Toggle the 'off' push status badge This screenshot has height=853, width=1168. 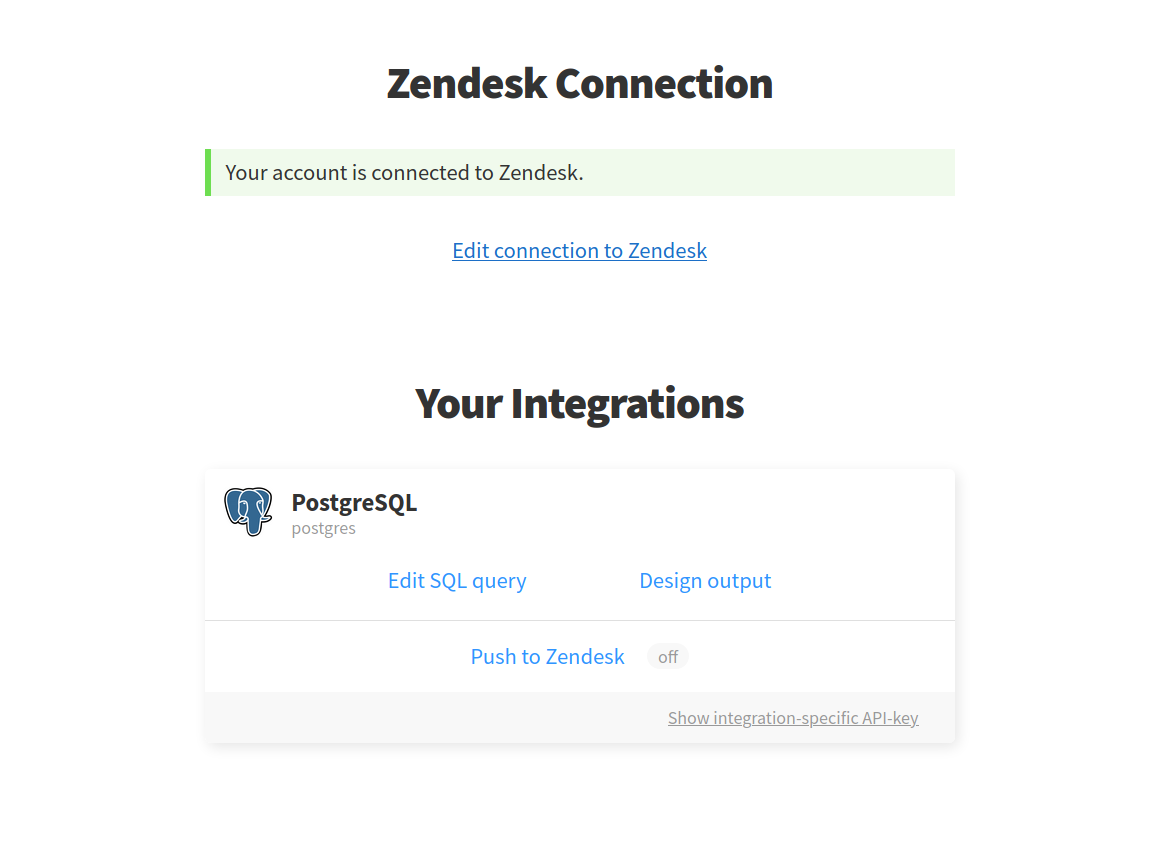click(668, 657)
